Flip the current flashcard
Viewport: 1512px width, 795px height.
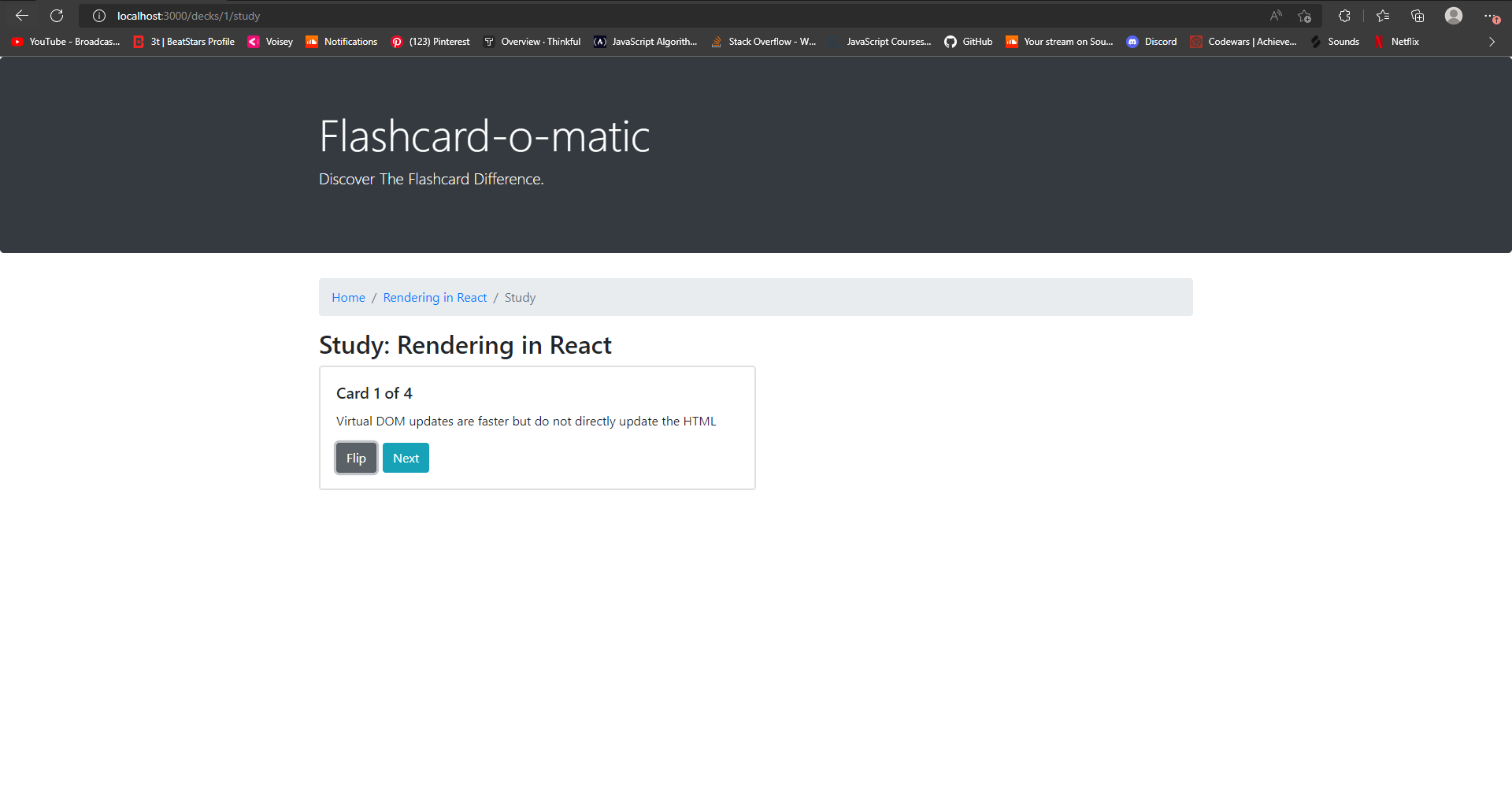355,458
